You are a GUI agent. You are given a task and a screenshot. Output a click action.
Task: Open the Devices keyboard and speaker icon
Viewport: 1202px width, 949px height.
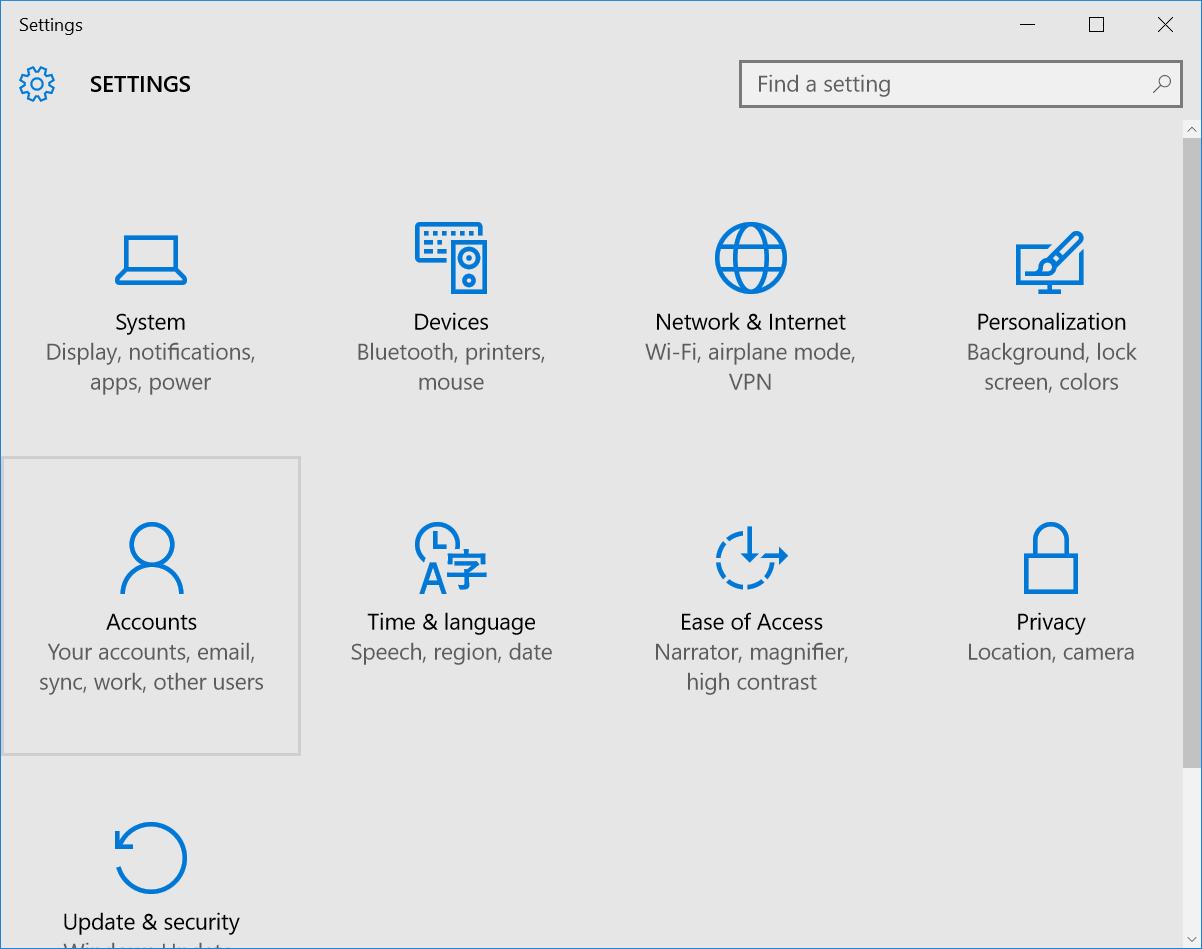[x=451, y=258]
